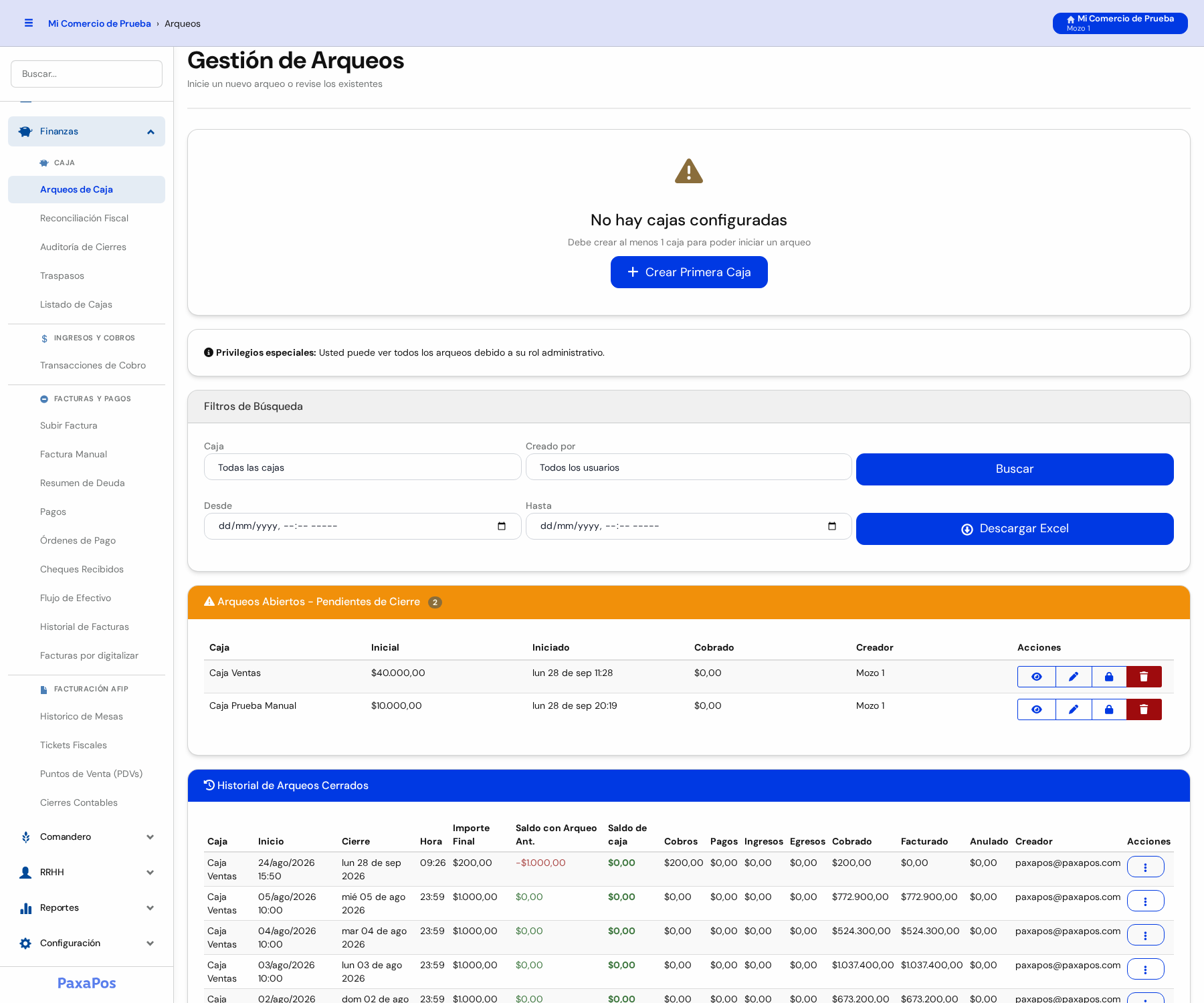View the Caja Ventas open arqueo (eye icon)
Screen dimensions: 1204x1003
(x=1037, y=677)
